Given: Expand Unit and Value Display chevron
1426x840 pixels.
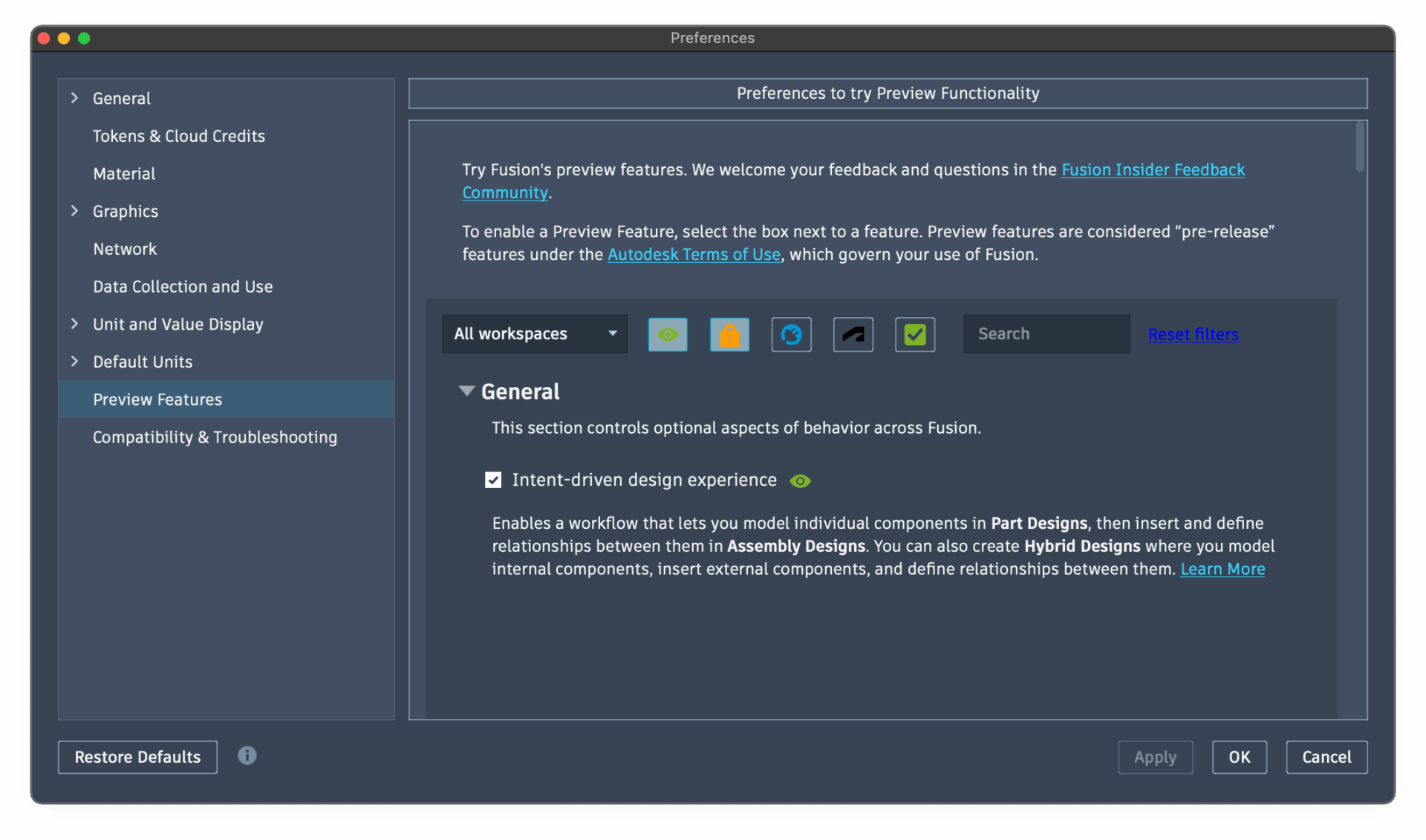Looking at the screenshot, I should [74, 324].
